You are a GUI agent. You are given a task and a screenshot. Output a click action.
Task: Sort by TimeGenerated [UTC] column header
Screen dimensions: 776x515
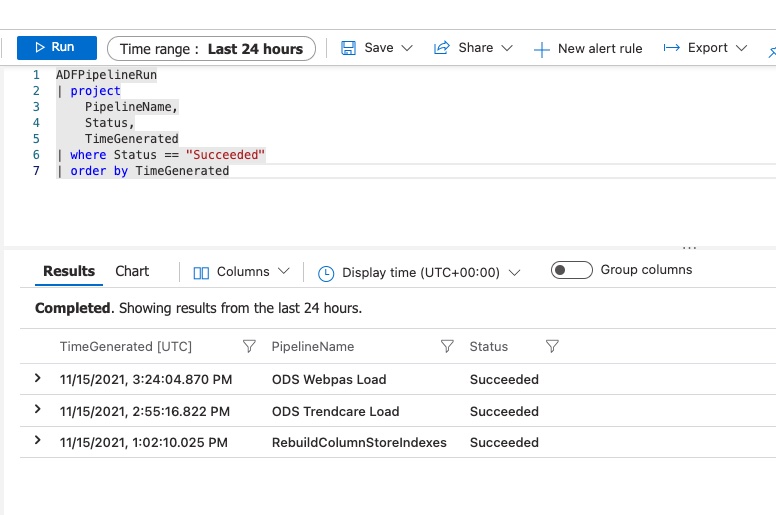coord(126,346)
